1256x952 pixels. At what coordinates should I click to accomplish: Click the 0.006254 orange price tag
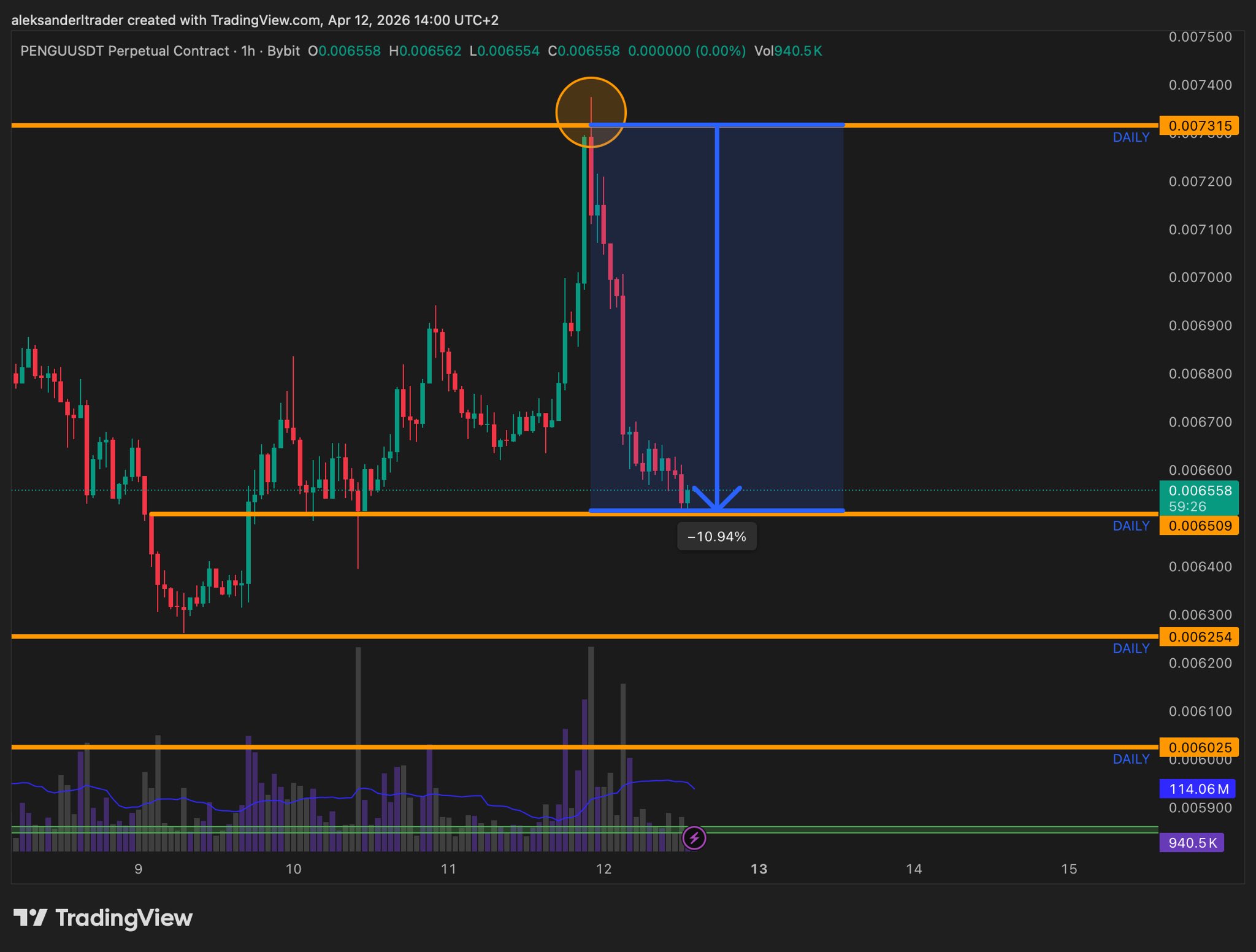click(x=1199, y=637)
